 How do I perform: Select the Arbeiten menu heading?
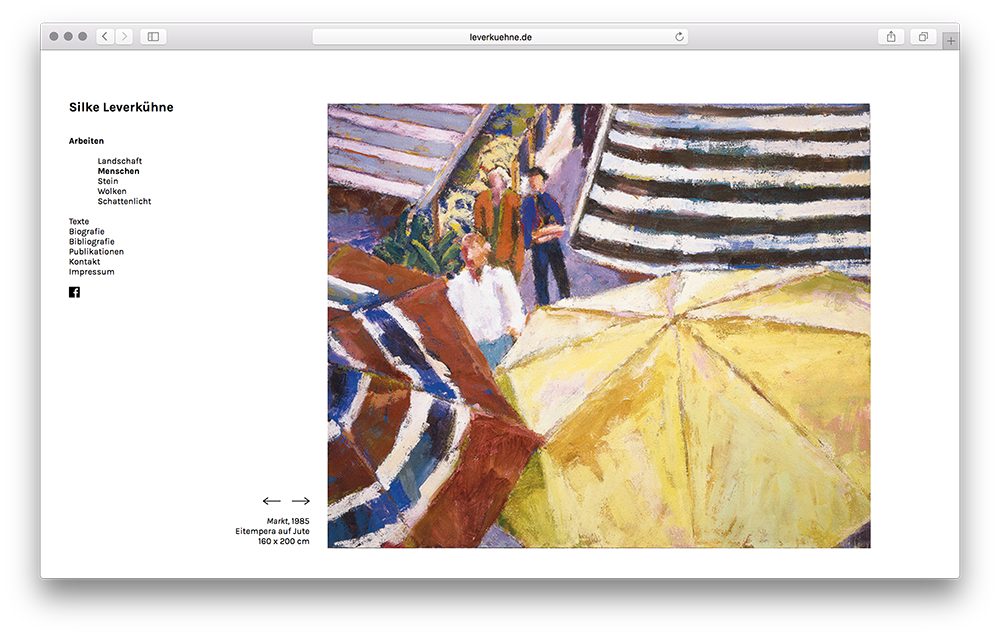tap(86, 141)
